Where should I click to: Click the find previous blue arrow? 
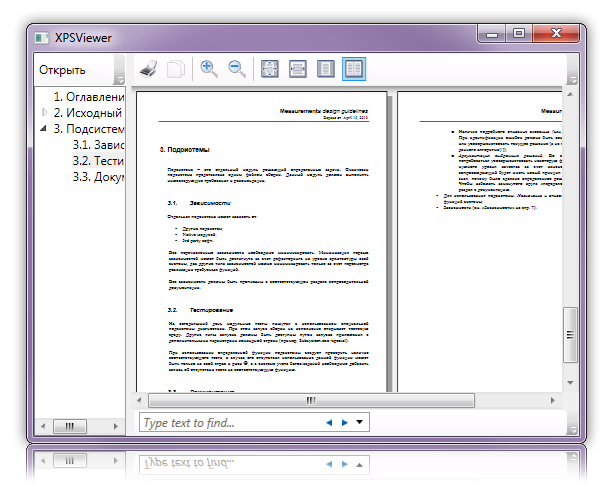330,422
